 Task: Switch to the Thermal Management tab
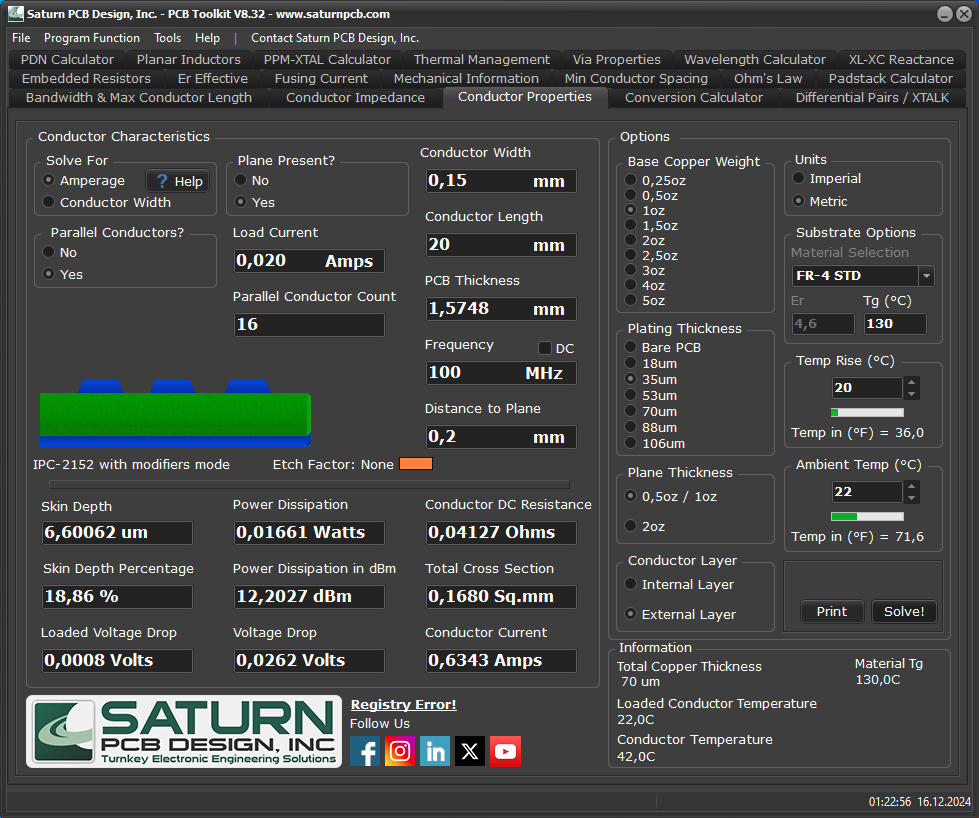pyautogui.click(x=481, y=59)
